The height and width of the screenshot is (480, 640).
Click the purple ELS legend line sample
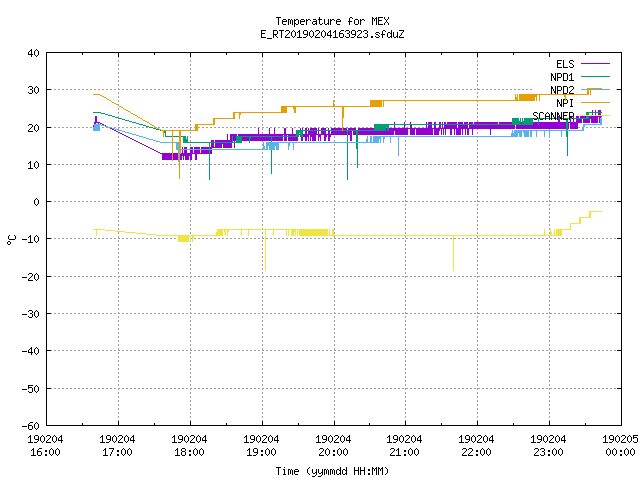coord(595,64)
